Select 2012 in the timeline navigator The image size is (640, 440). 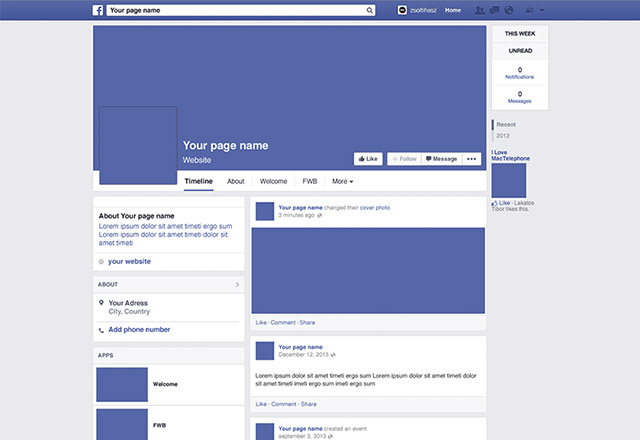503,135
